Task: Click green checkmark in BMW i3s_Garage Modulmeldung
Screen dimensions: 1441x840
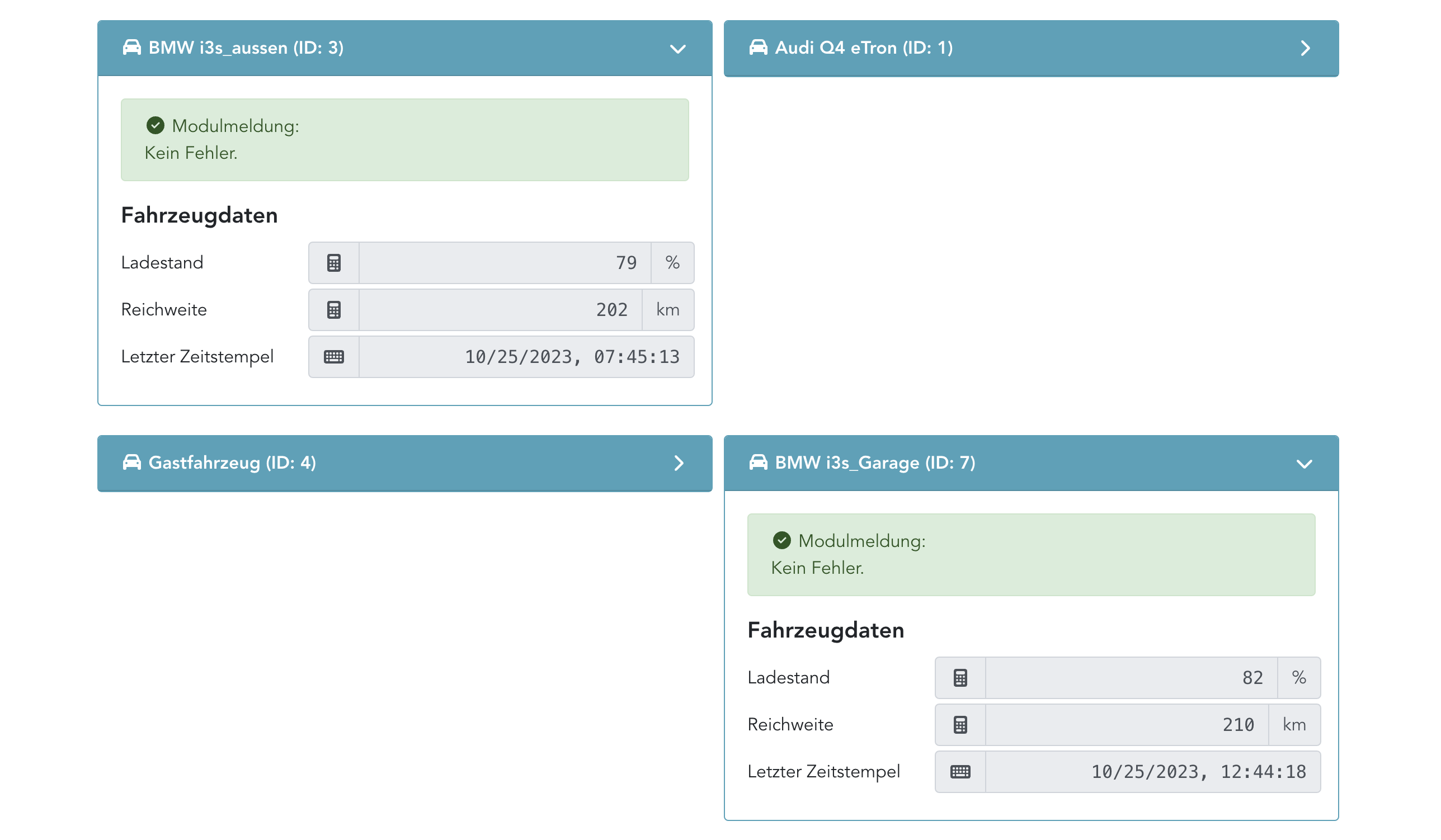Action: (781, 540)
